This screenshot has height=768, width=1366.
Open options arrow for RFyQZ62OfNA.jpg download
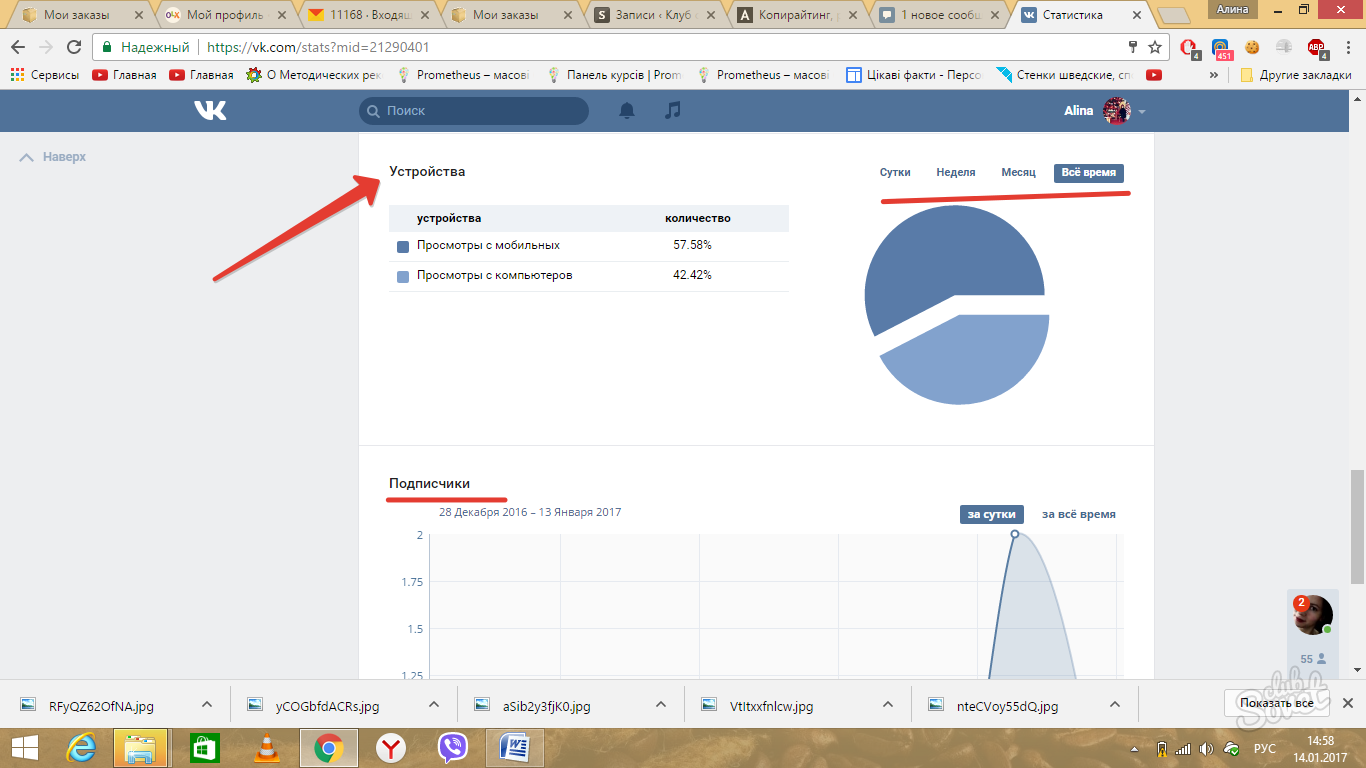click(x=206, y=704)
